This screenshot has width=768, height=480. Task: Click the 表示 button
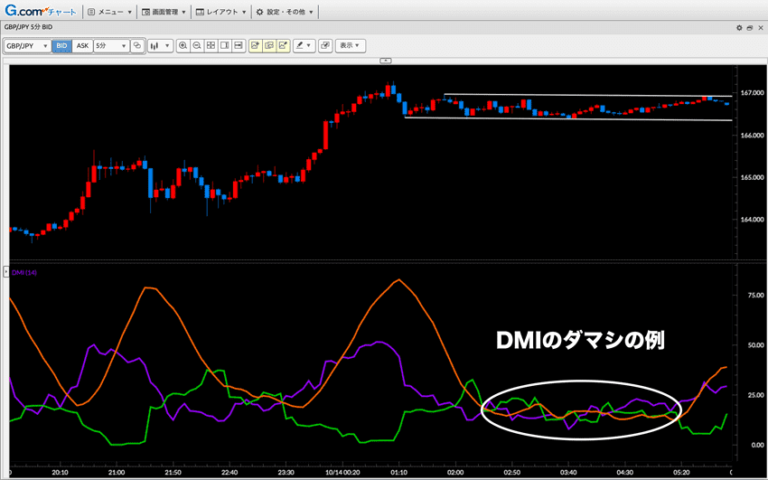pyautogui.click(x=350, y=46)
